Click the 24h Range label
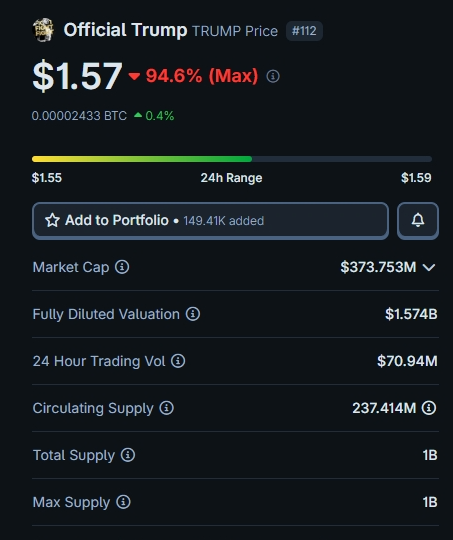This screenshot has width=453, height=540. pos(231,178)
